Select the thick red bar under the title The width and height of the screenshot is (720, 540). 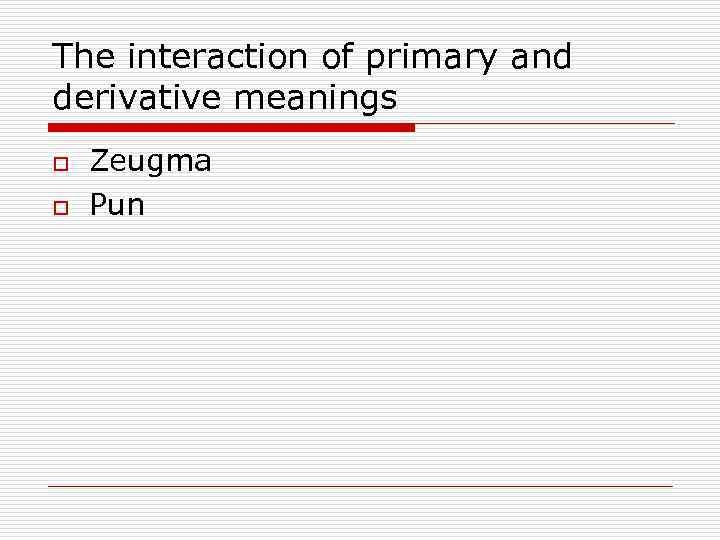231,127
